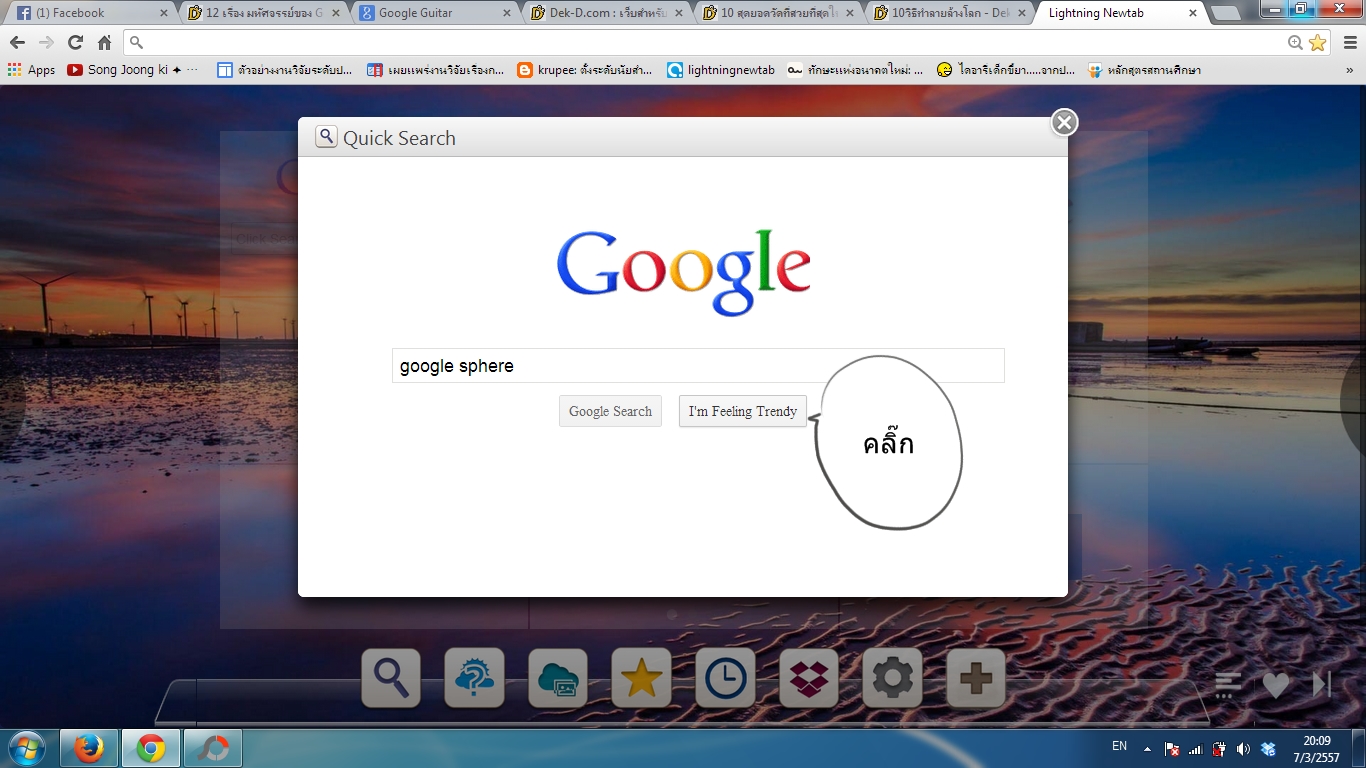Screen dimensions: 1366x768
Task: Go back with Chrome's back arrow
Action: (x=17, y=43)
